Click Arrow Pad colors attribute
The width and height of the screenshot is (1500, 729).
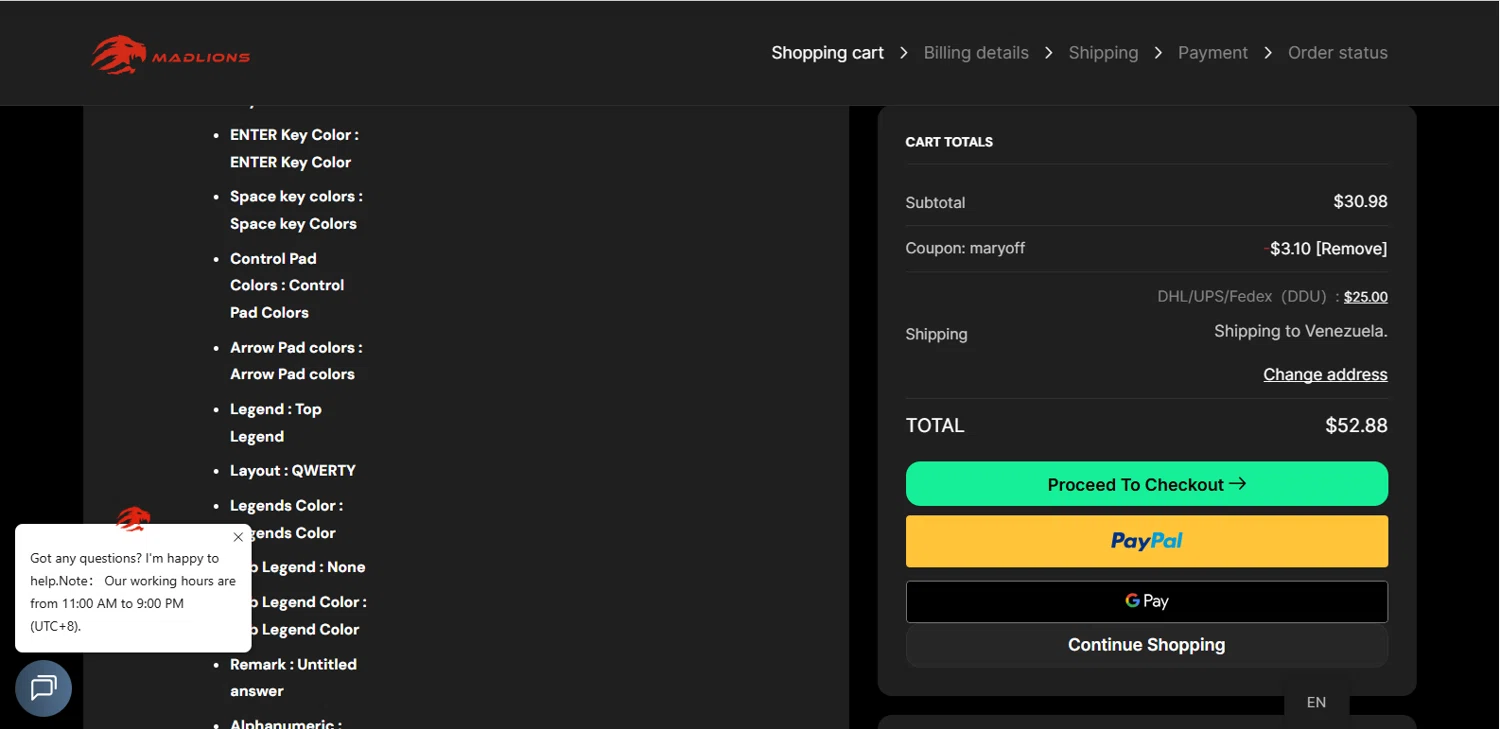[x=296, y=361]
